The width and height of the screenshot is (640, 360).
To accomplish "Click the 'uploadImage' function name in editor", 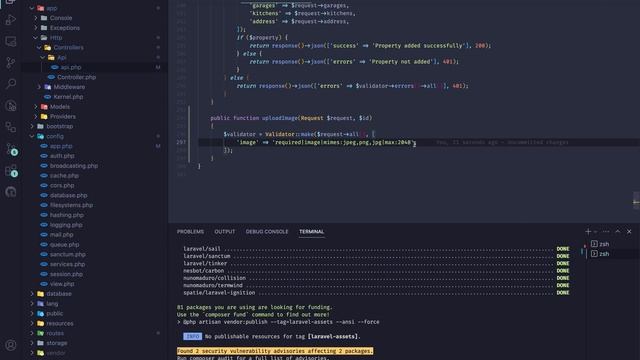I will pyautogui.click(x=280, y=118).
